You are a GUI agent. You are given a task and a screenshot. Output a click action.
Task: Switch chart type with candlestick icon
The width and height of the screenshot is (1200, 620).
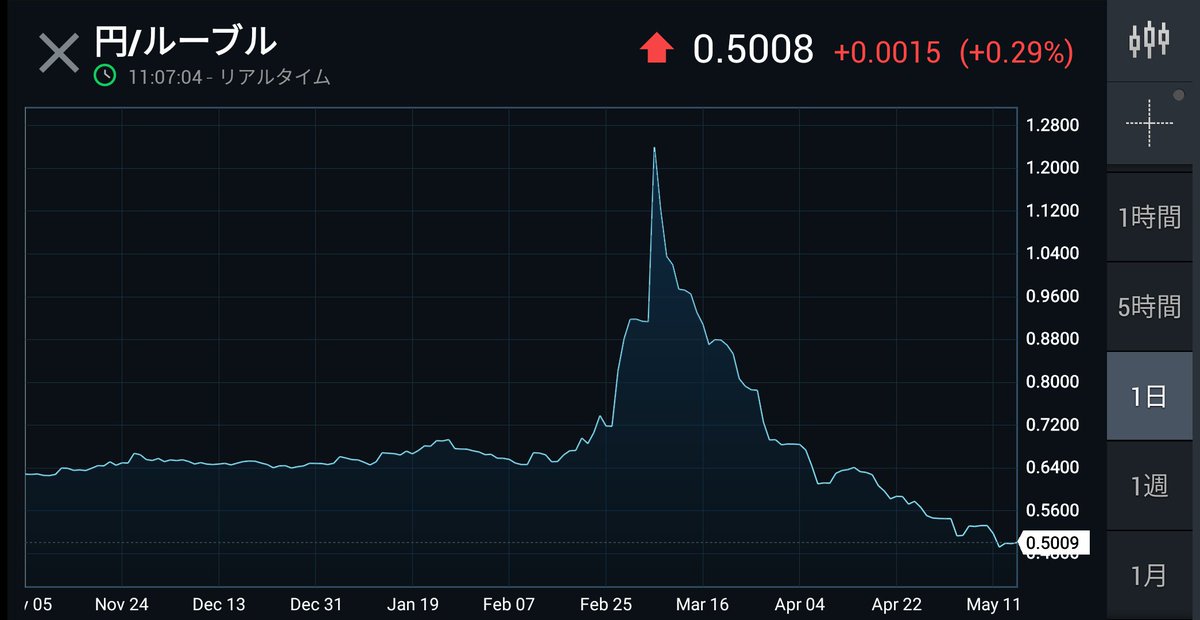tap(1149, 40)
